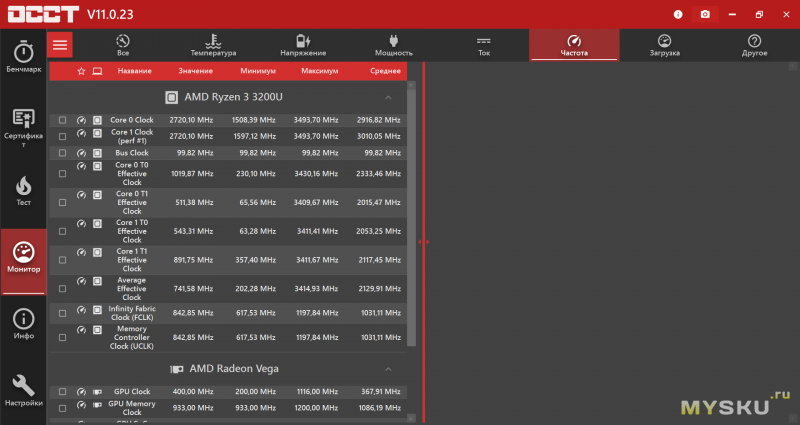Sort by the Значение column header

coord(195,71)
